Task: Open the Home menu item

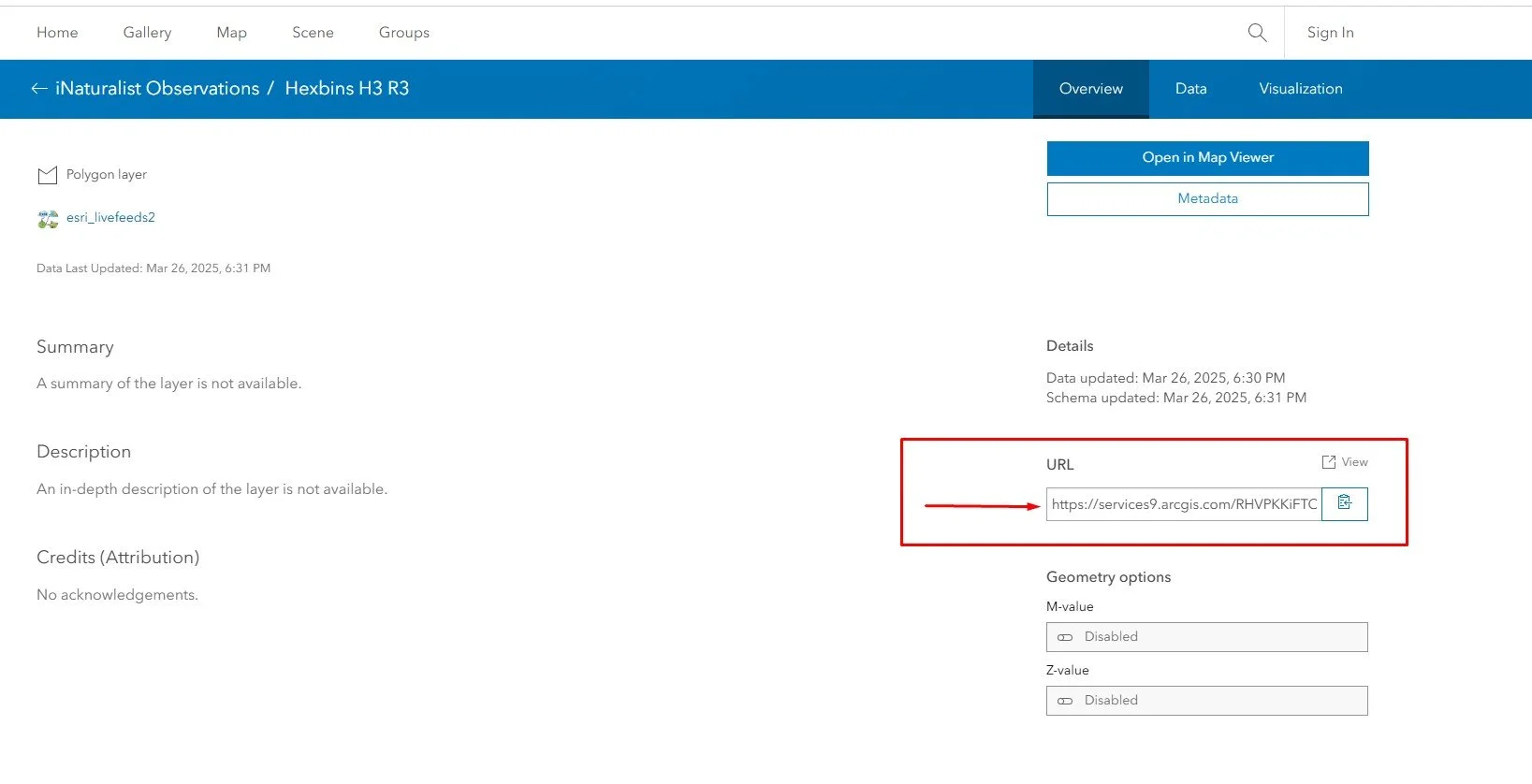Action: click(57, 33)
